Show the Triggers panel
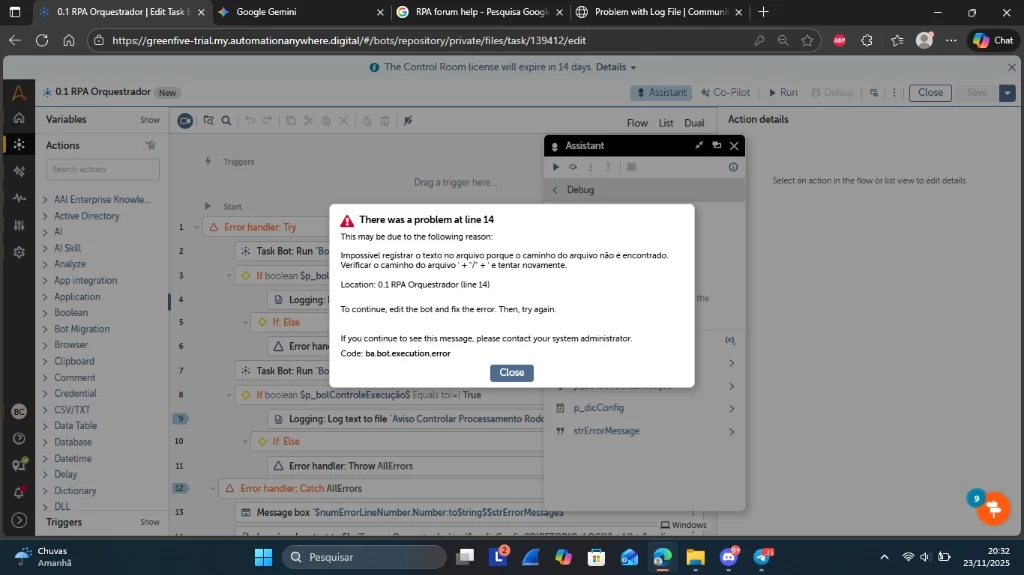Viewport: 1024px width, 575px height. [150, 522]
